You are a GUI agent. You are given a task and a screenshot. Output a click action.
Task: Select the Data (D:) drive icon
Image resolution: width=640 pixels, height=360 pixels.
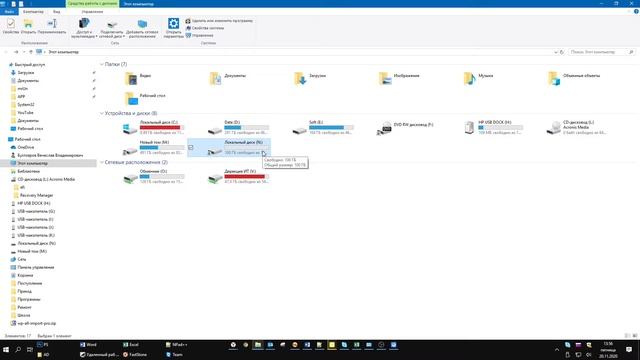pyautogui.click(x=215, y=130)
